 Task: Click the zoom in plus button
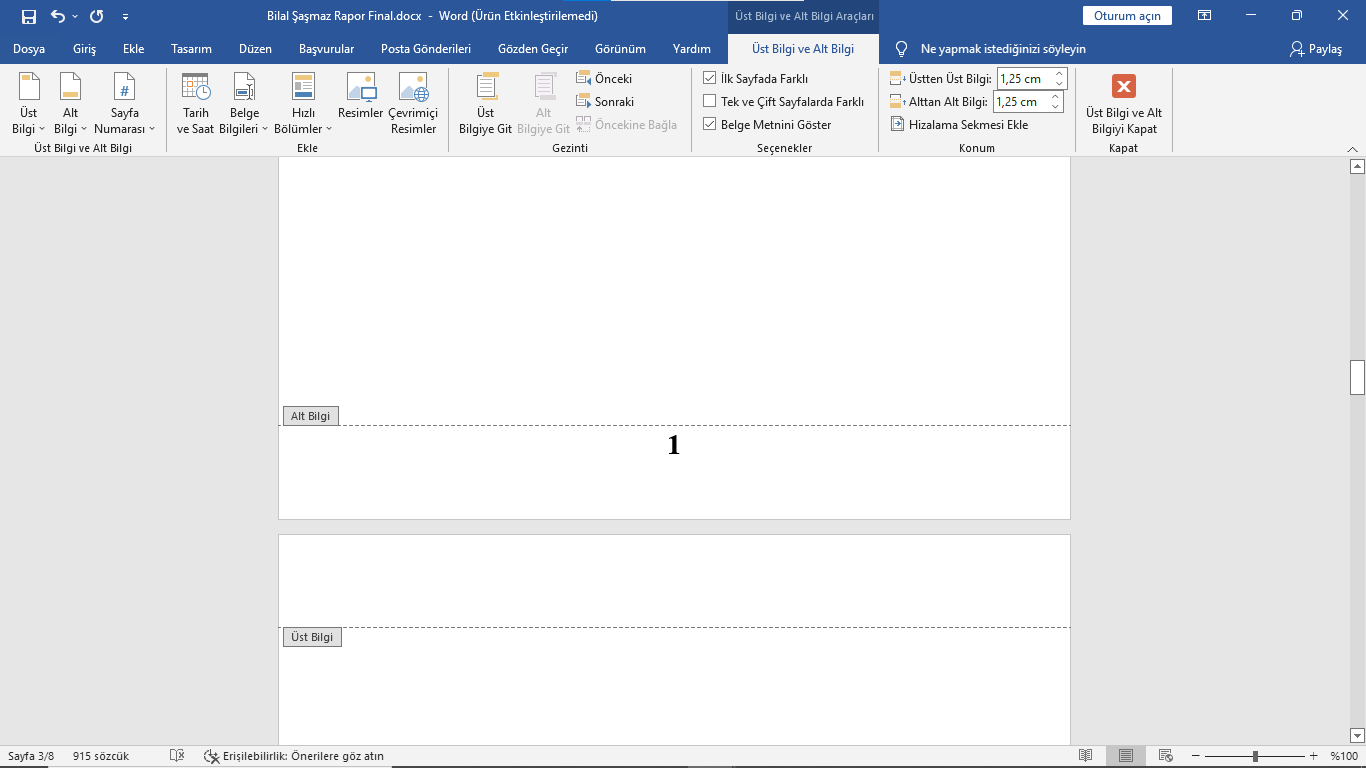1314,756
